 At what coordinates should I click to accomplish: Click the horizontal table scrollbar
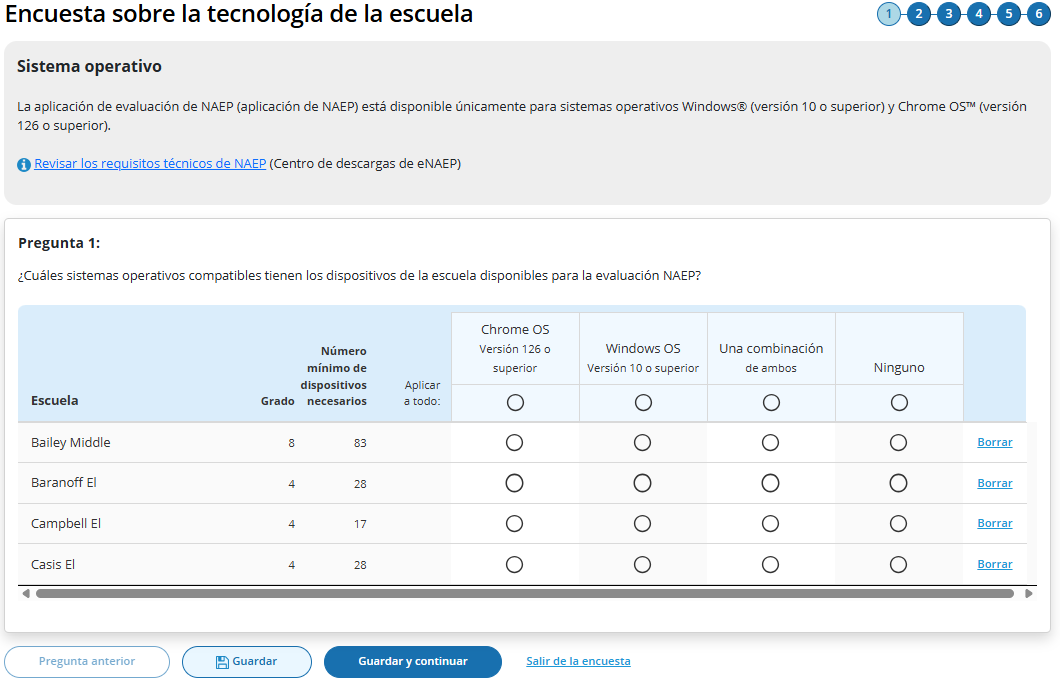point(524,593)
